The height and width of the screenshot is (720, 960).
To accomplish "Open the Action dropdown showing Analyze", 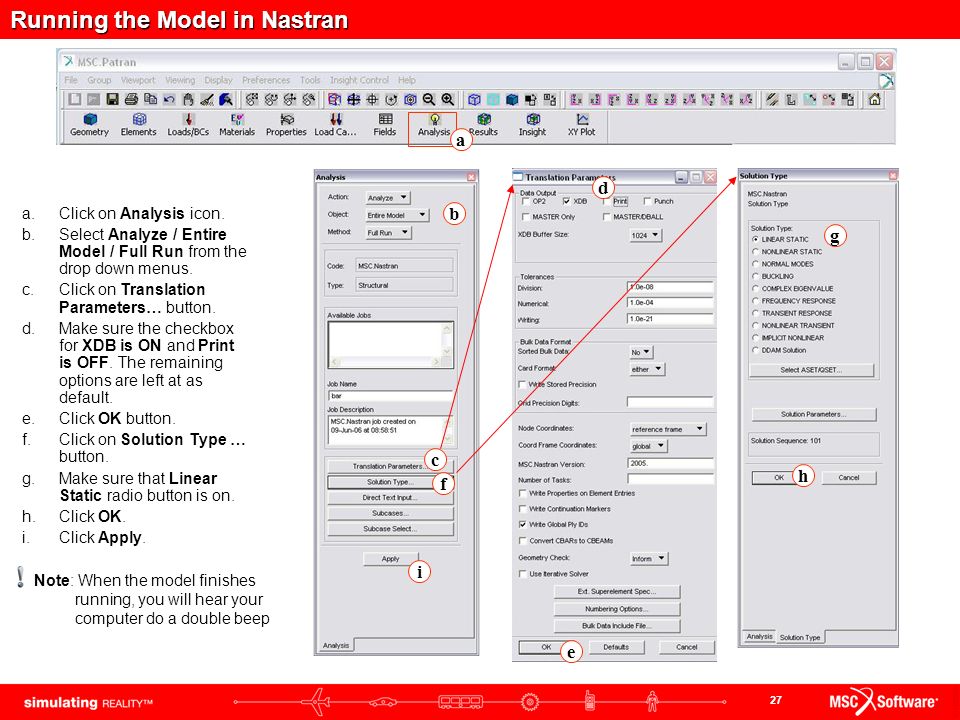I will [388, 198].
